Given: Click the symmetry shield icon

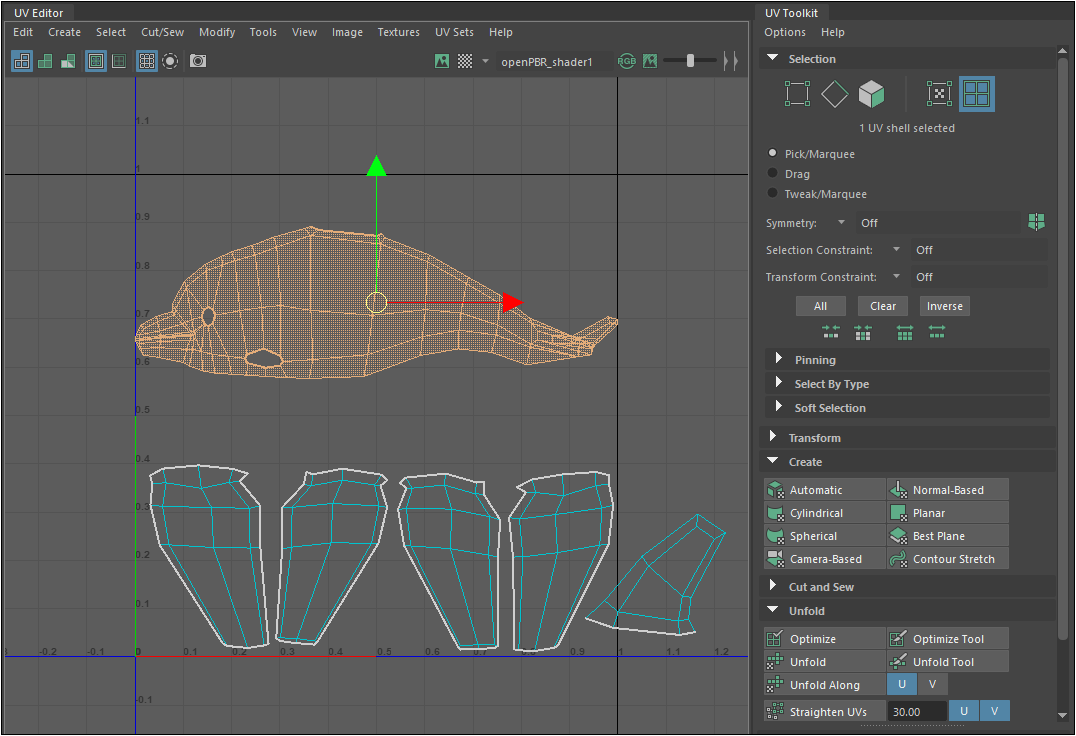Looking at the screenshot, I should (x=1036, y=222).
